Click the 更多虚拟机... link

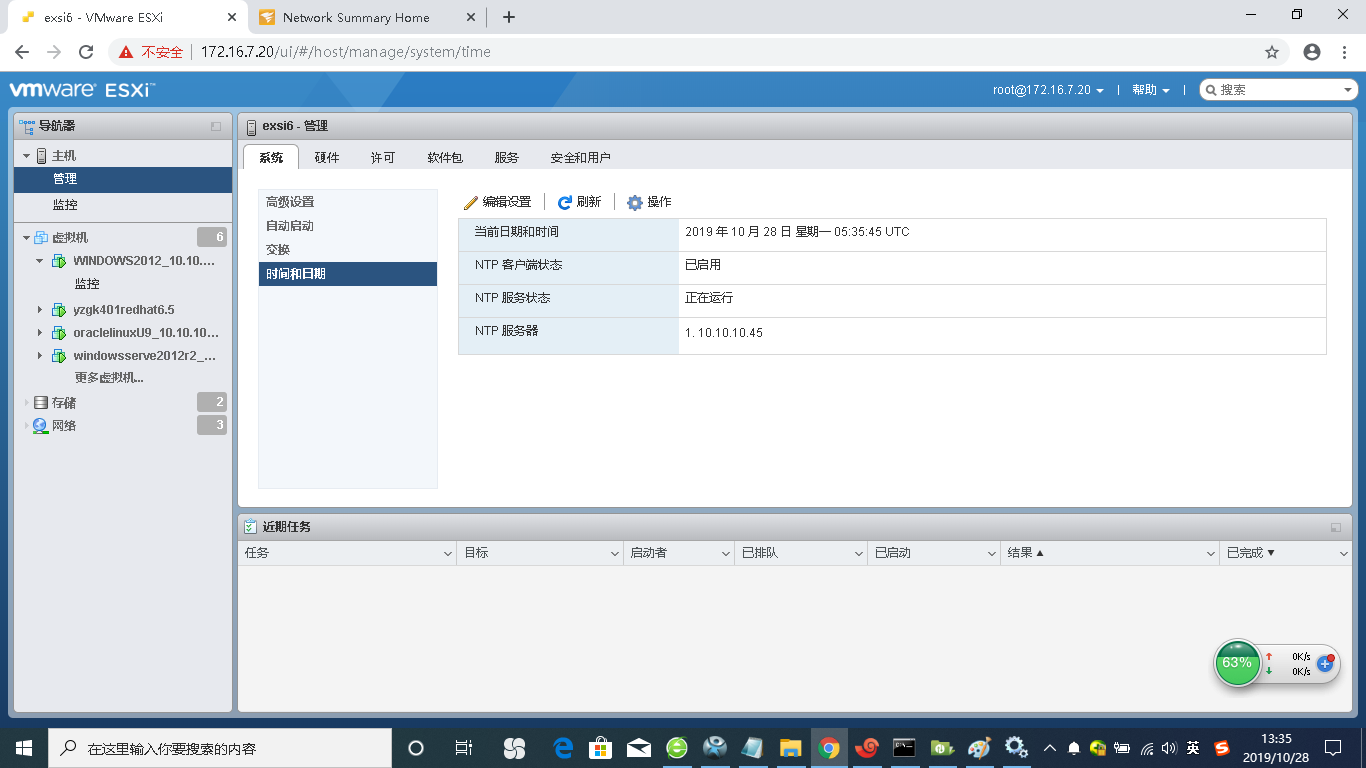coord(109,378)
